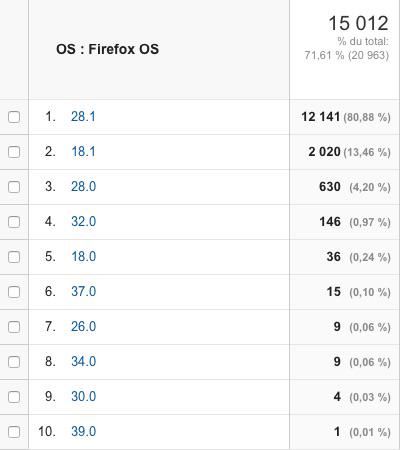Open the 26.0 version link
400x450 pixels.
(x=83, y=327)
